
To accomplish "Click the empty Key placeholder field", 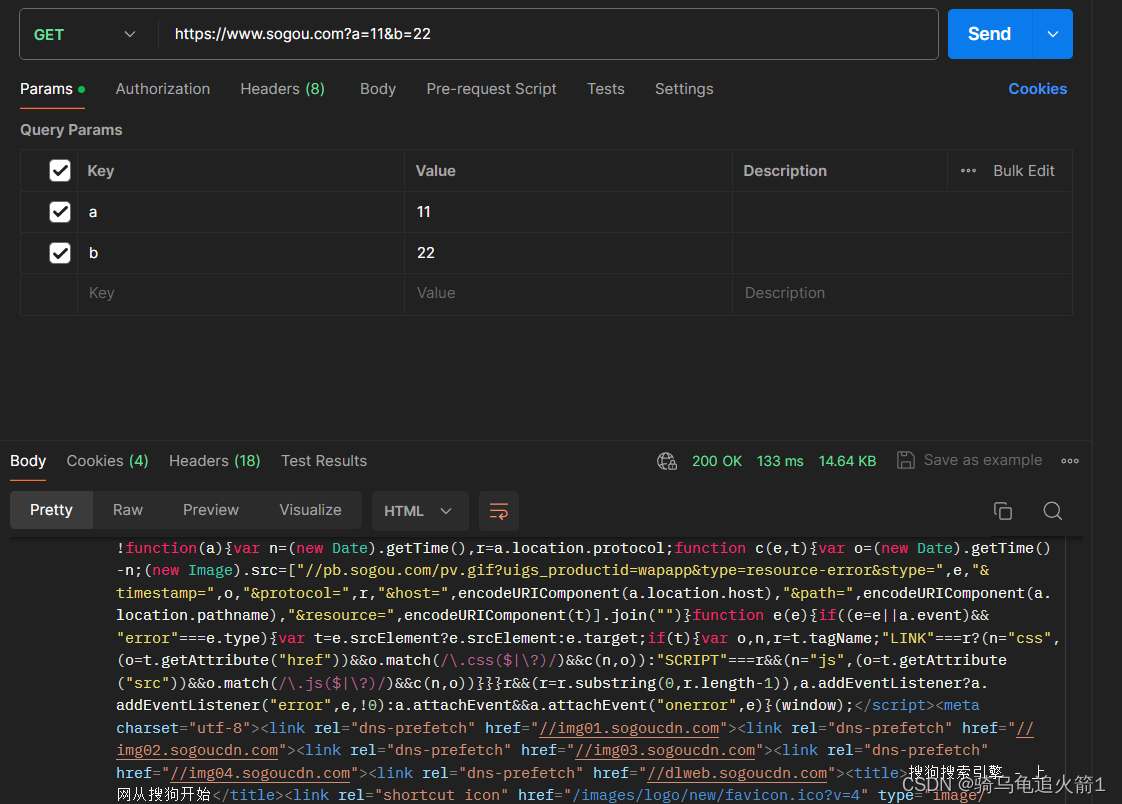I will (241, 293).
